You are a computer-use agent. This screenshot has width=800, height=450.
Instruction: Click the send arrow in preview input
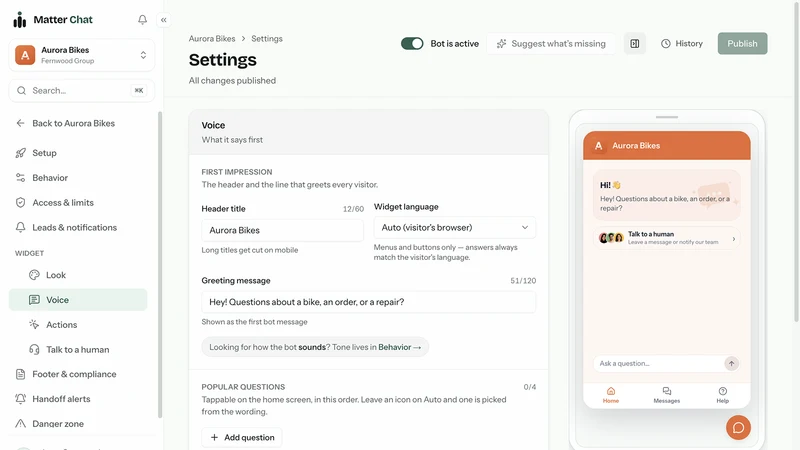[731, 363]
